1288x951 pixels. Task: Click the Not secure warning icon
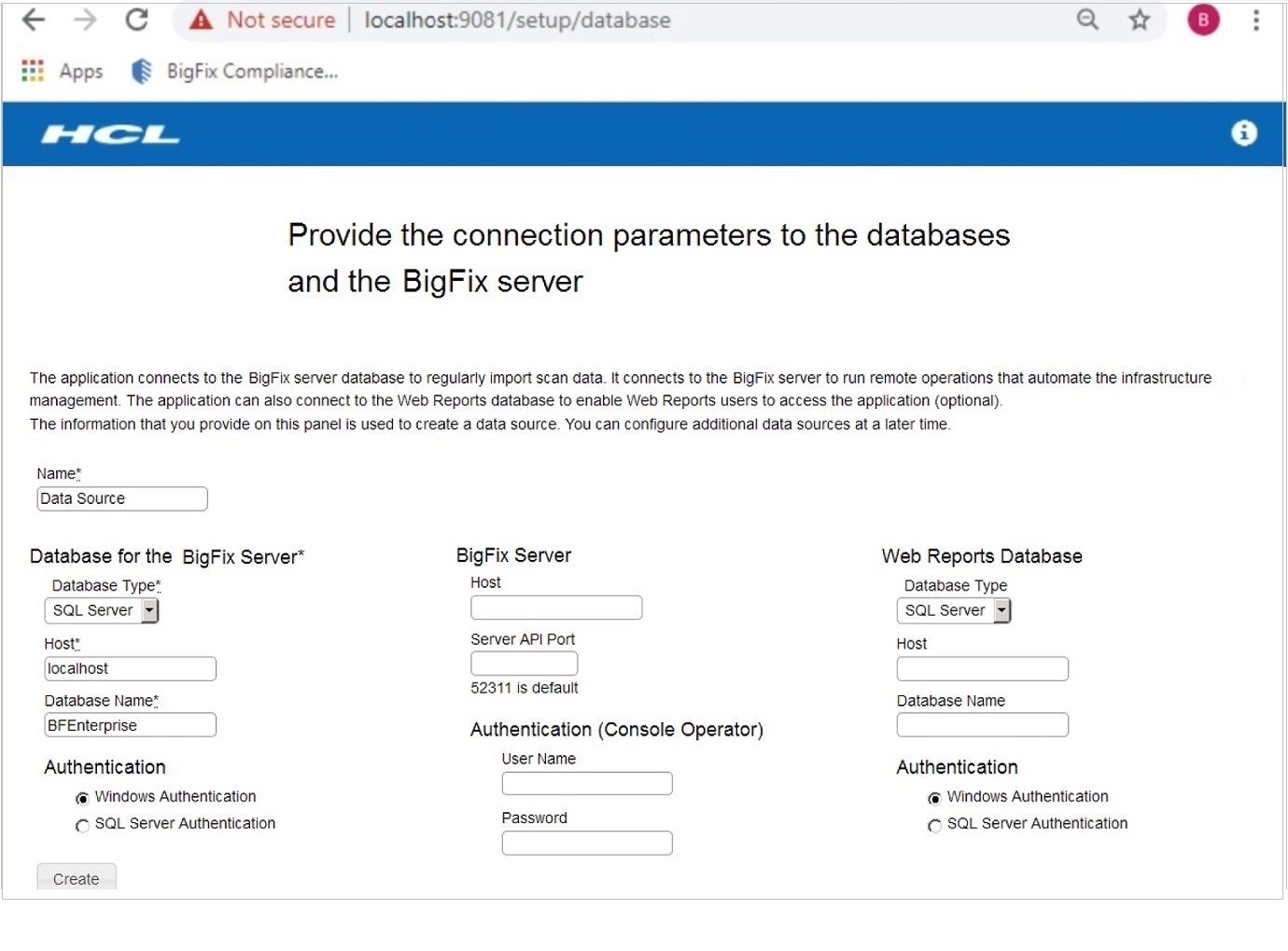click(201, 20)
